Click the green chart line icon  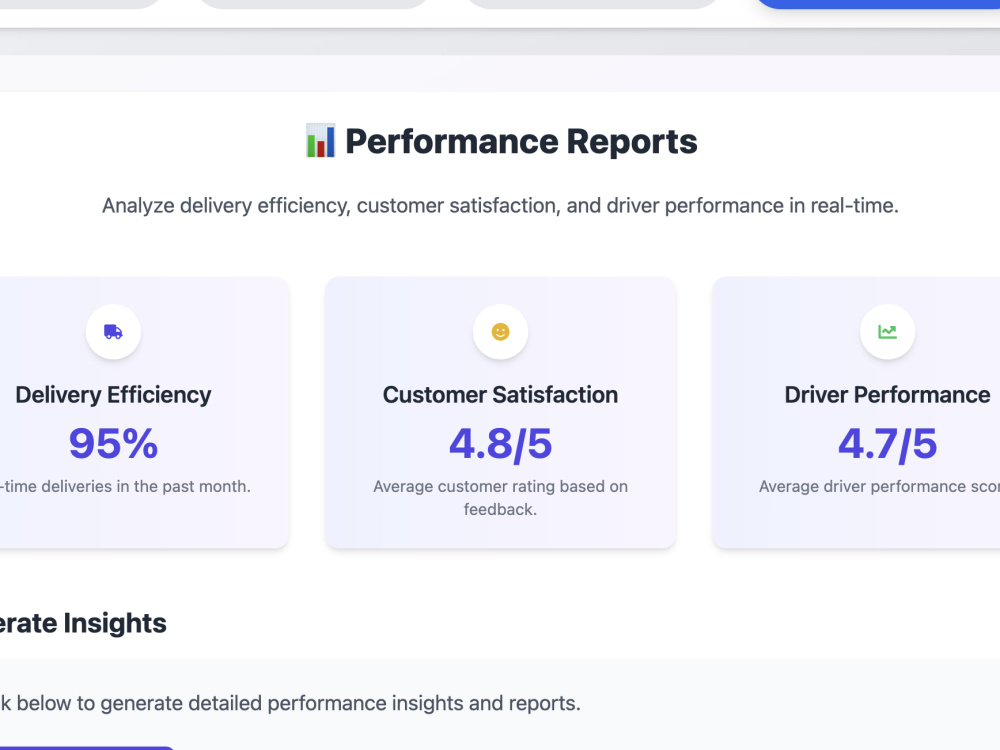887,332
